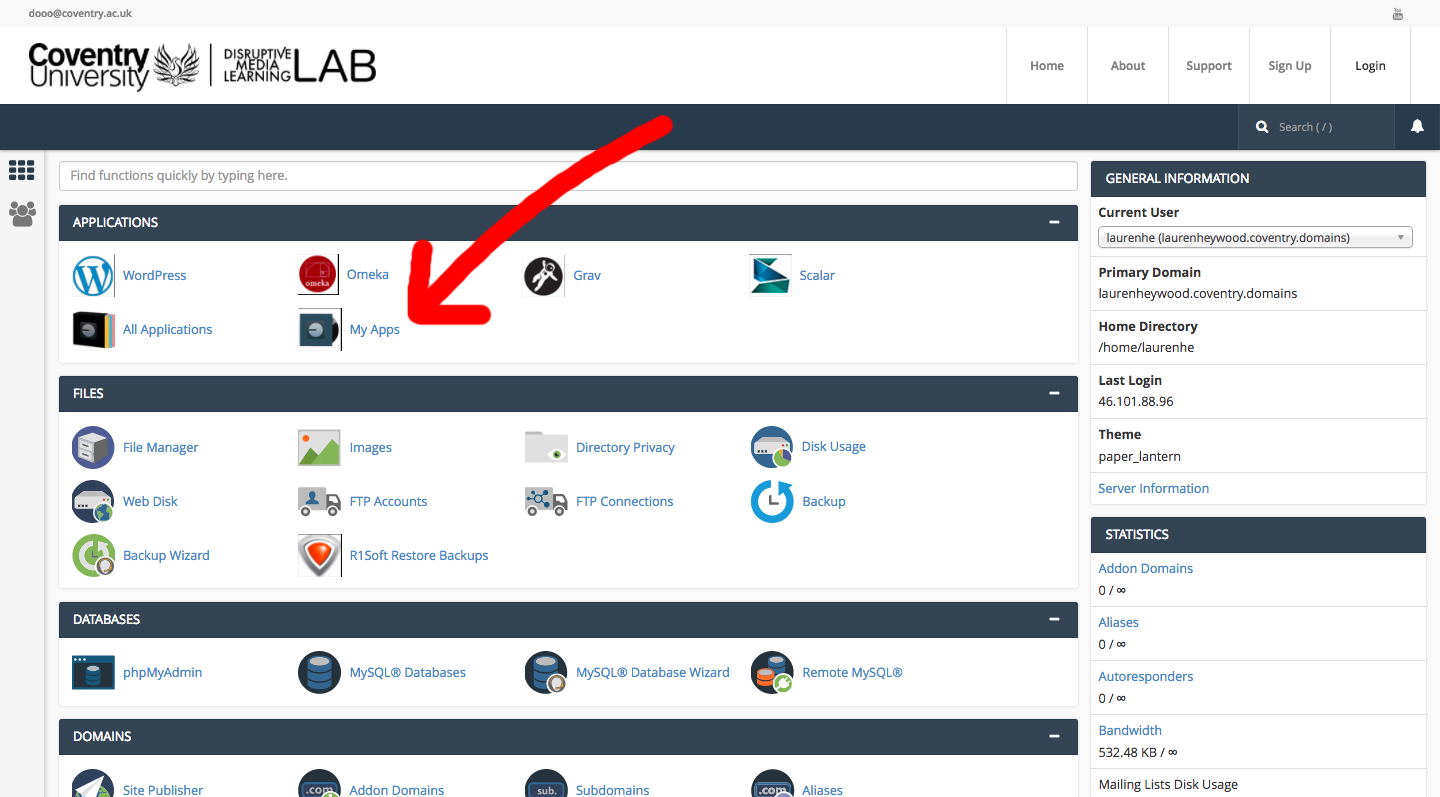Focus the Find functions quickly field
The height and width of the screenshot is (797, 1440).
(x=568, y=175)
